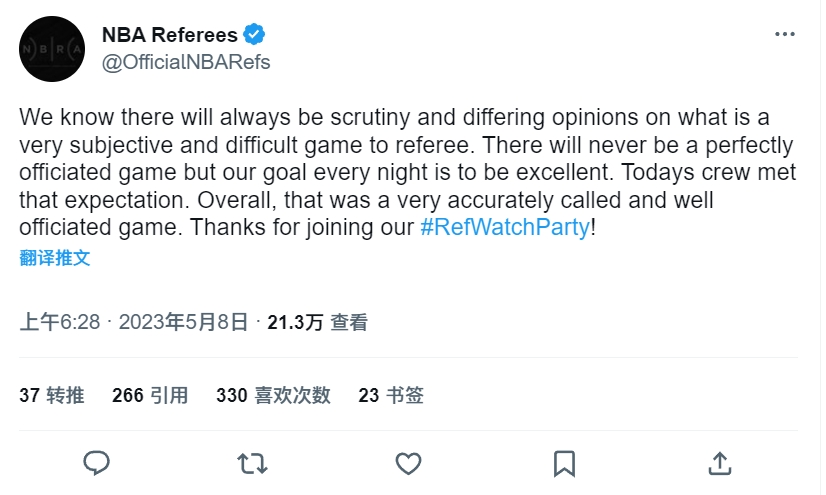This screenshot has height=495, width=826.
Task: Click the word 查看 beside view count
Action: (349, 322)
